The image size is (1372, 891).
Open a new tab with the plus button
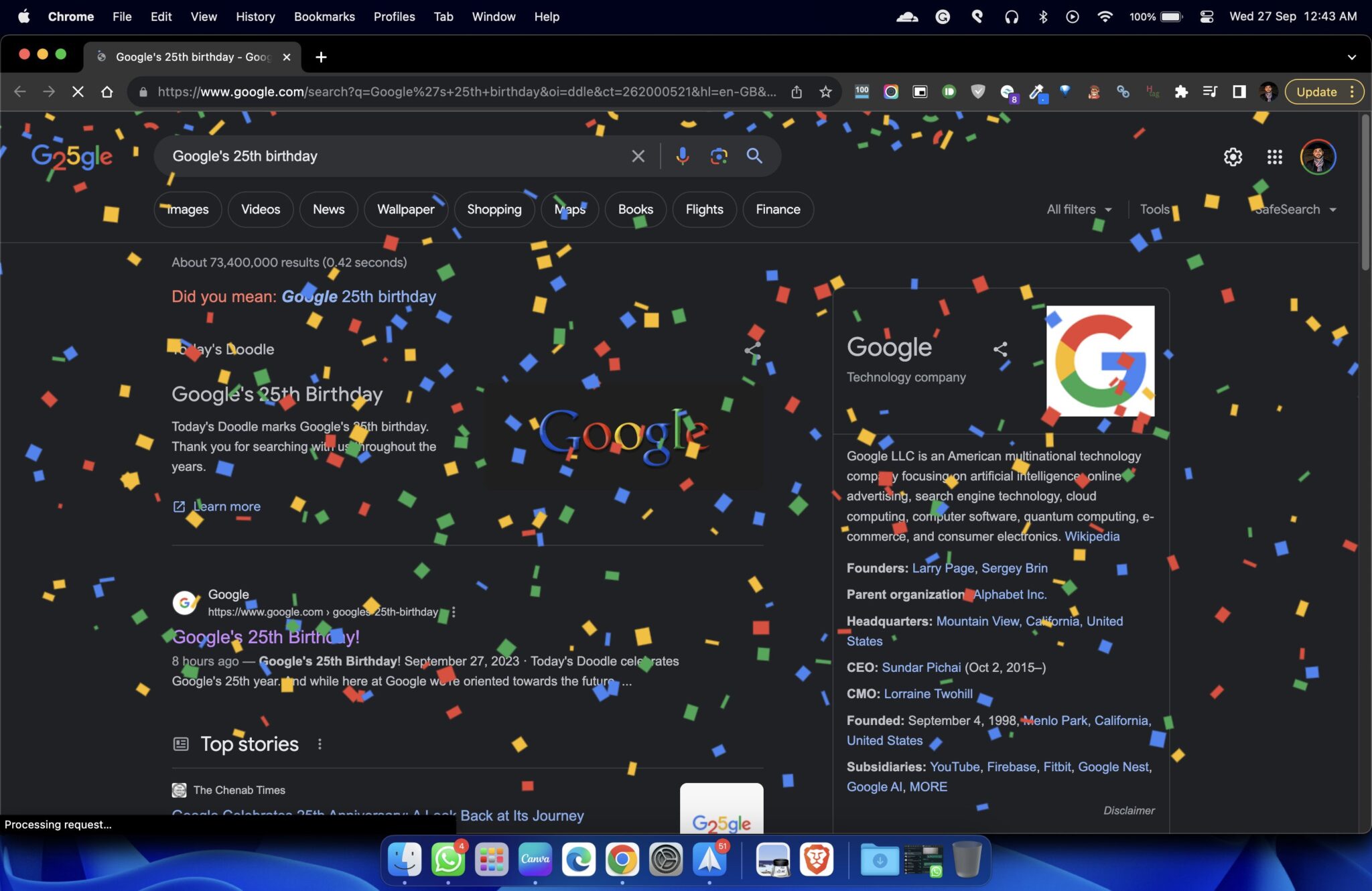pos(321,57)
